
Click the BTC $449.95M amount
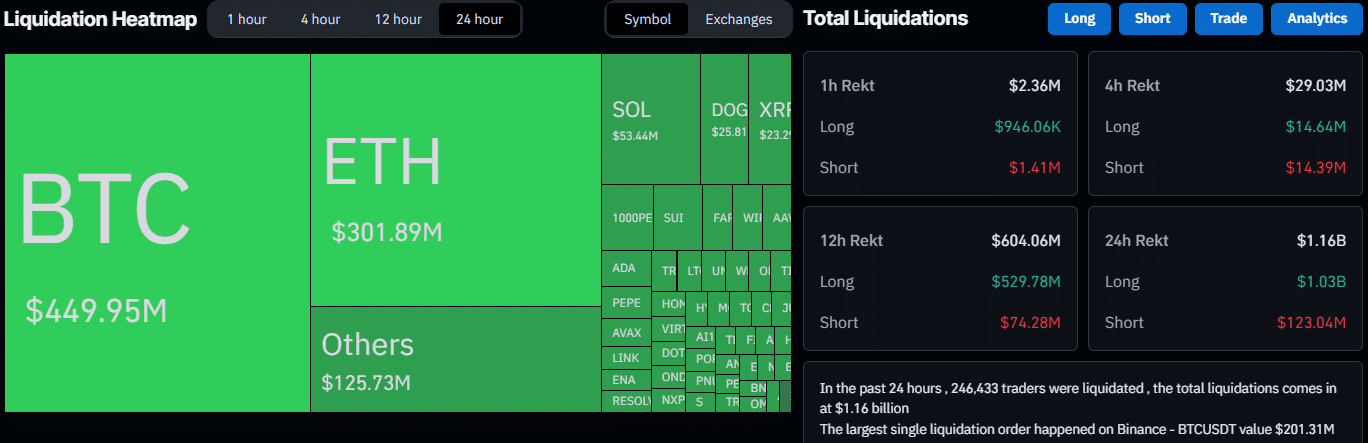96,311
